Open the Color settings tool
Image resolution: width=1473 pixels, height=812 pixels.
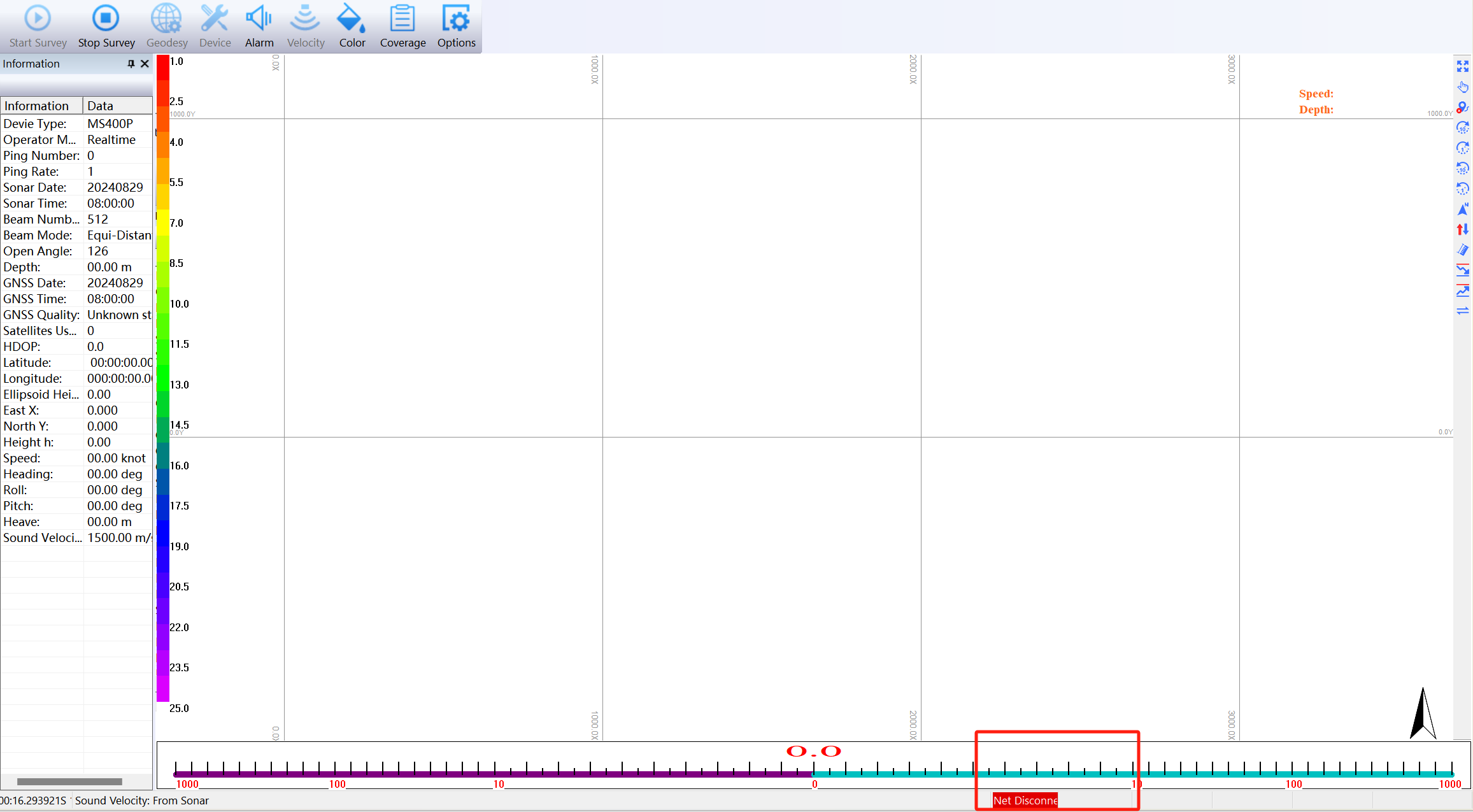pos(352,26)
